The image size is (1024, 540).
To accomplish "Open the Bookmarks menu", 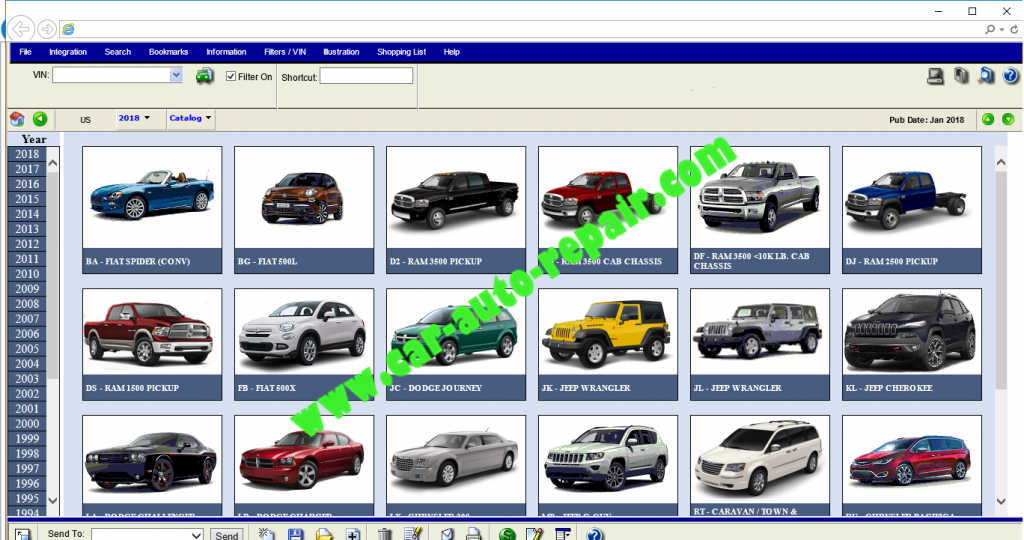I will [168, 52].
